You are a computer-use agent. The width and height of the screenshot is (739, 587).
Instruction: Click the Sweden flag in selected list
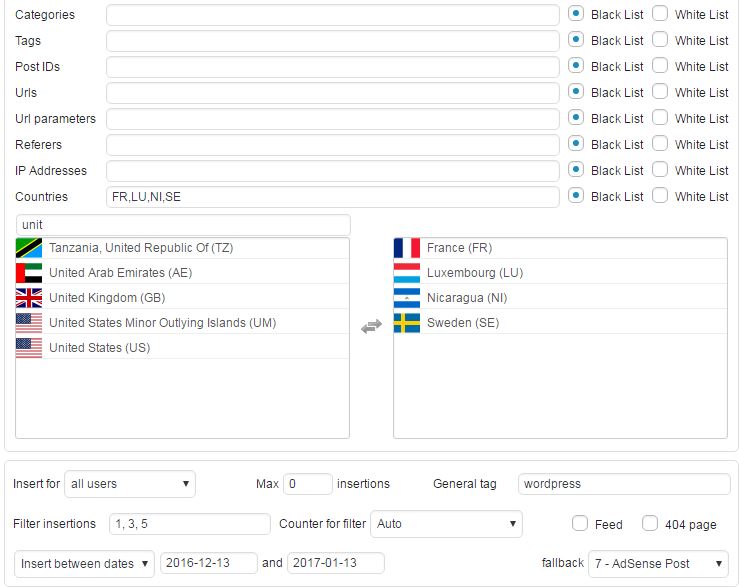tap(407, 323)
